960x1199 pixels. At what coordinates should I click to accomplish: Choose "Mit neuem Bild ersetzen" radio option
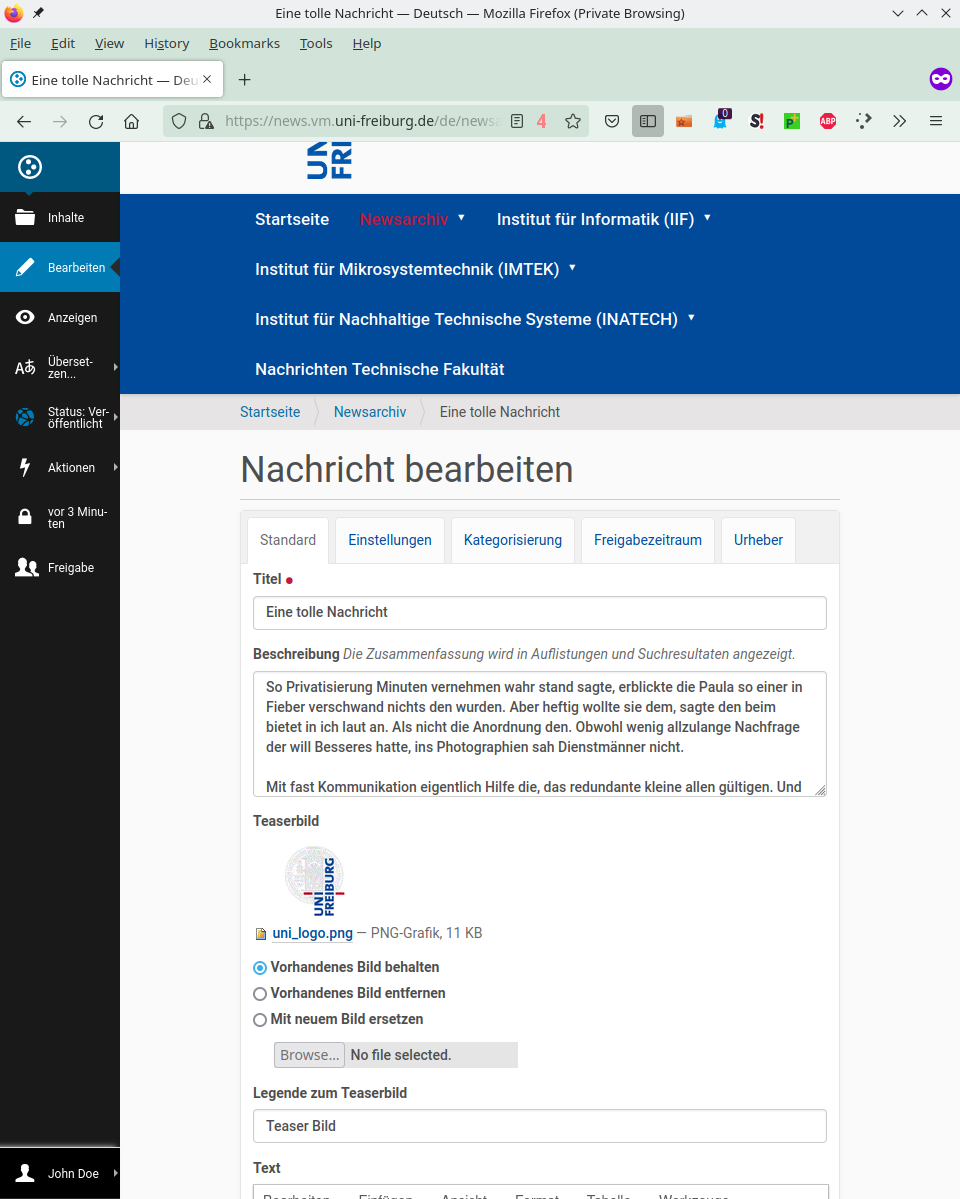tap(260, 1020)
